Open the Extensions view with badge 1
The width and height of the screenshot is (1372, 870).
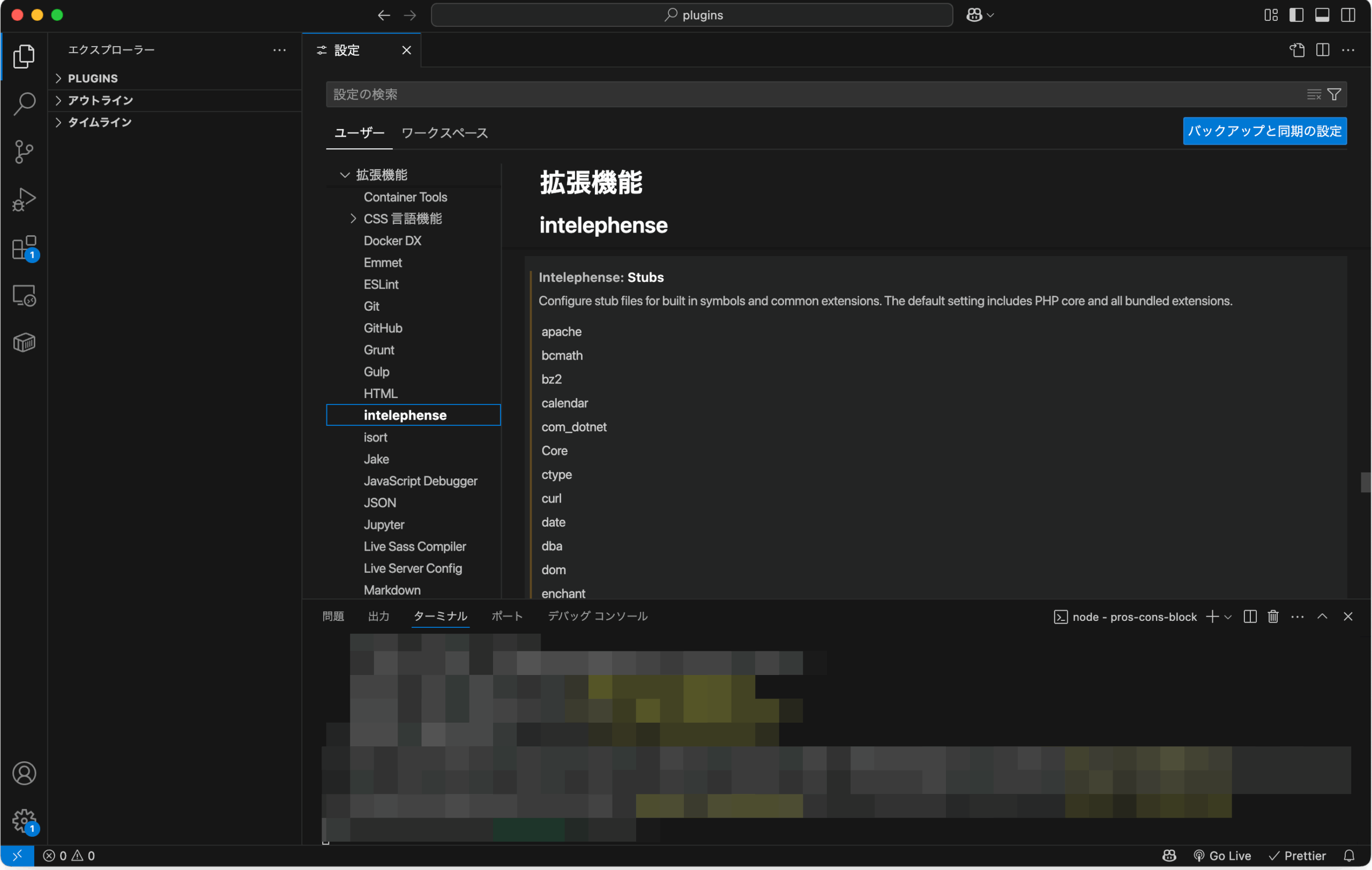(24, 247)
